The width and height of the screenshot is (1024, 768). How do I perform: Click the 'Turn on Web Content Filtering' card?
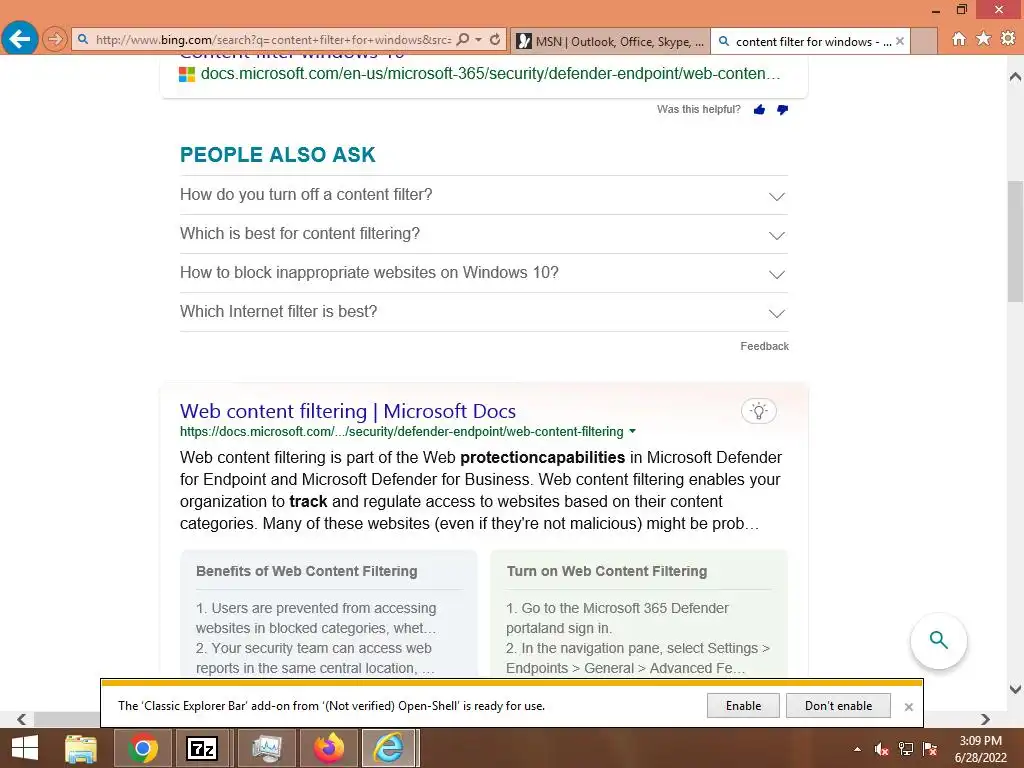click(639, 614)
